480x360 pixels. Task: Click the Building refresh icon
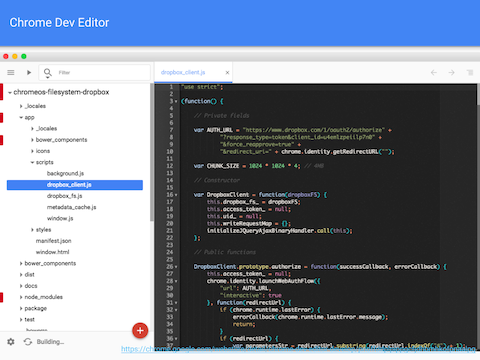[x=28, y=342]
